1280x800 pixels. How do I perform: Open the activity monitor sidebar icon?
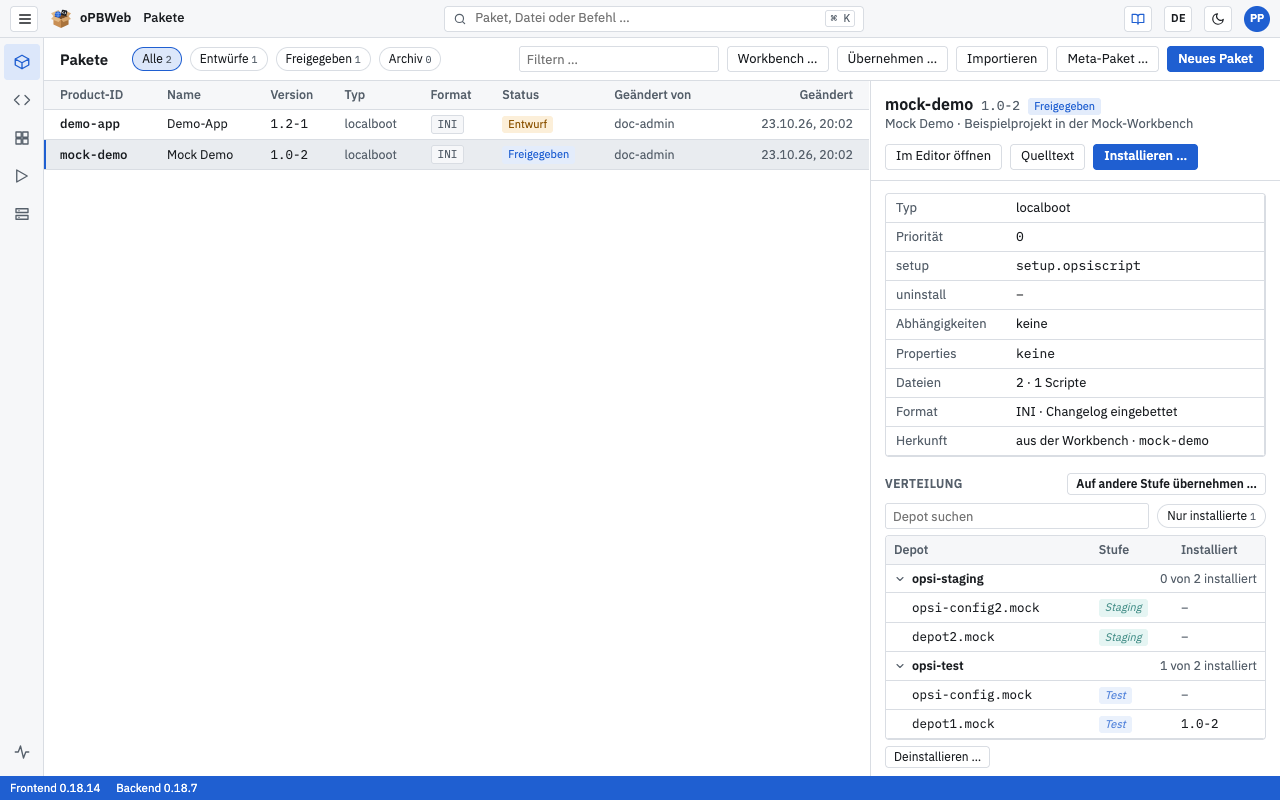click(x=22, y=752)
